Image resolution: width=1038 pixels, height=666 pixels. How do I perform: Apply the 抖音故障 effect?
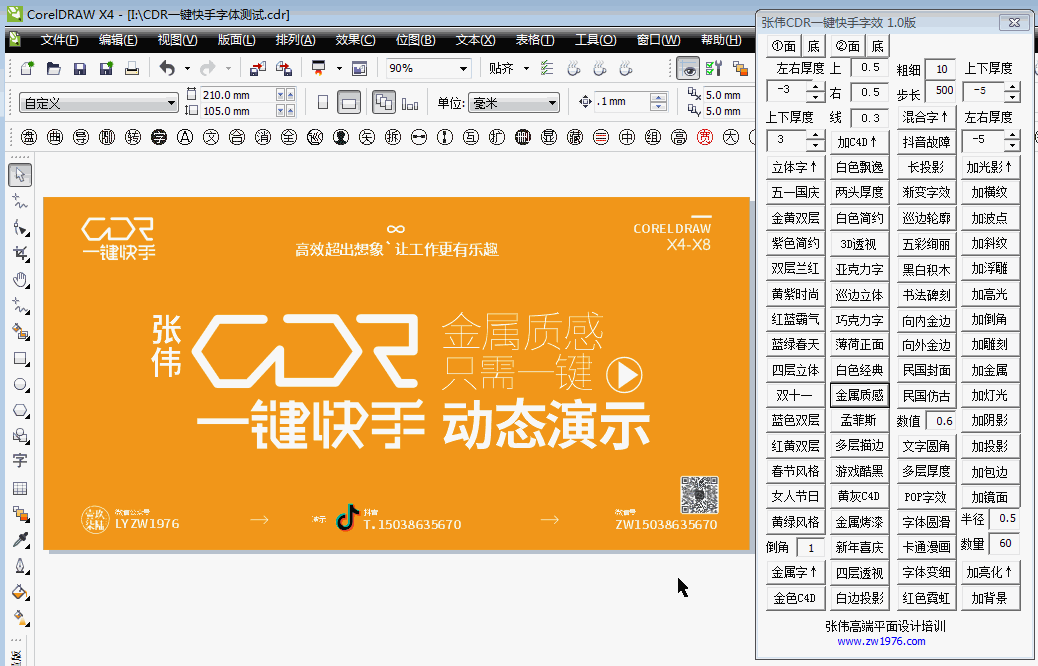(927, 142)
